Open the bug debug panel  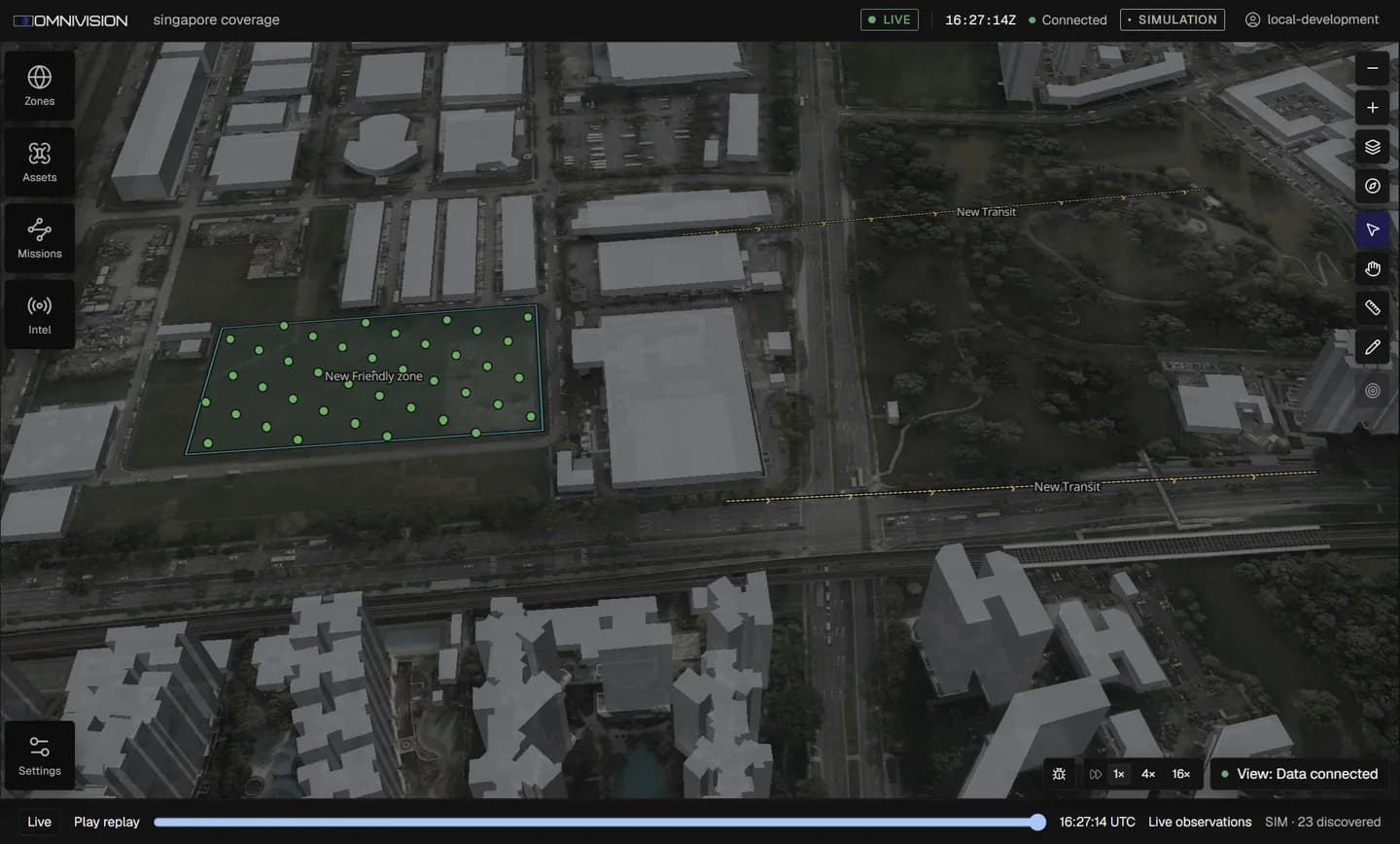1060,774
